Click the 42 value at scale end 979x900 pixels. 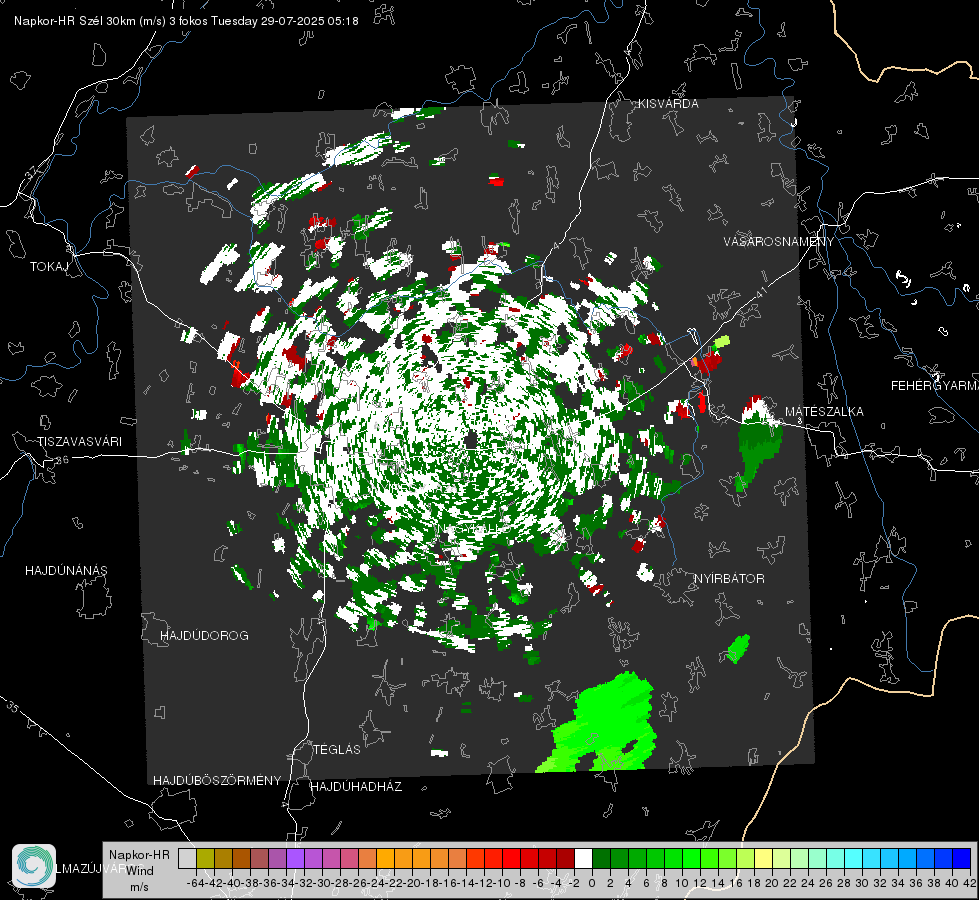pyautogui.click(x=969, y=883)
